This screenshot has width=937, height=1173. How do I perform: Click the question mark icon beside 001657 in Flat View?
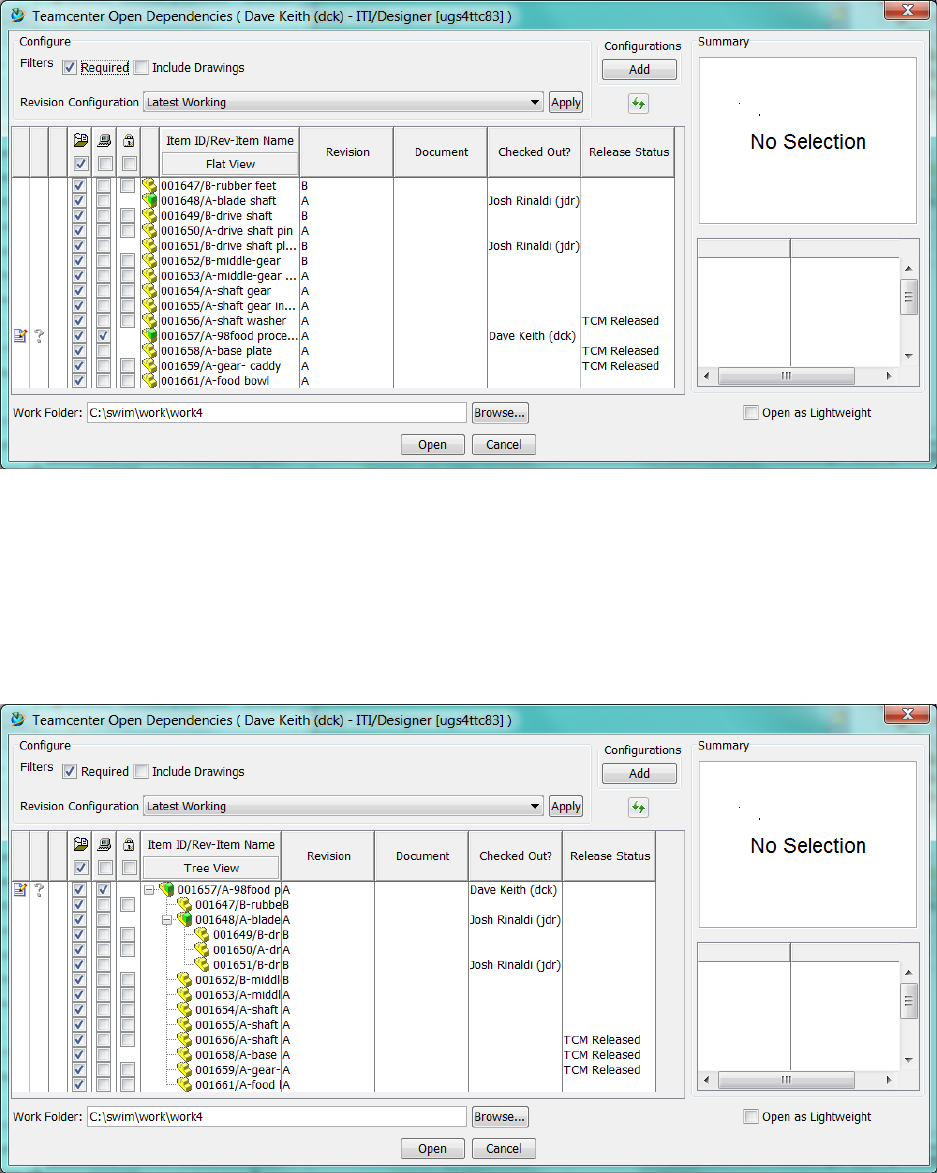(39, 336)
